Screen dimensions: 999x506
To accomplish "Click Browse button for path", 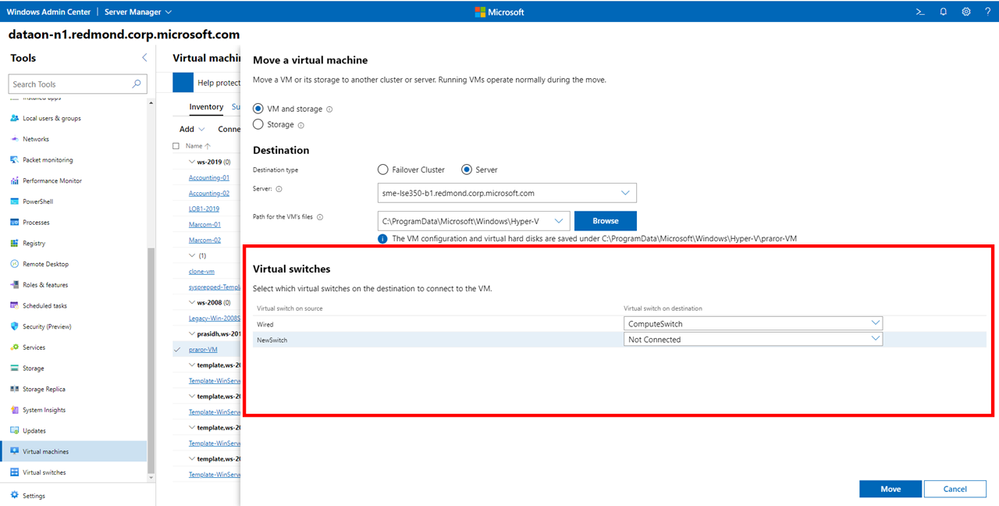I will (x=605, y=220).
